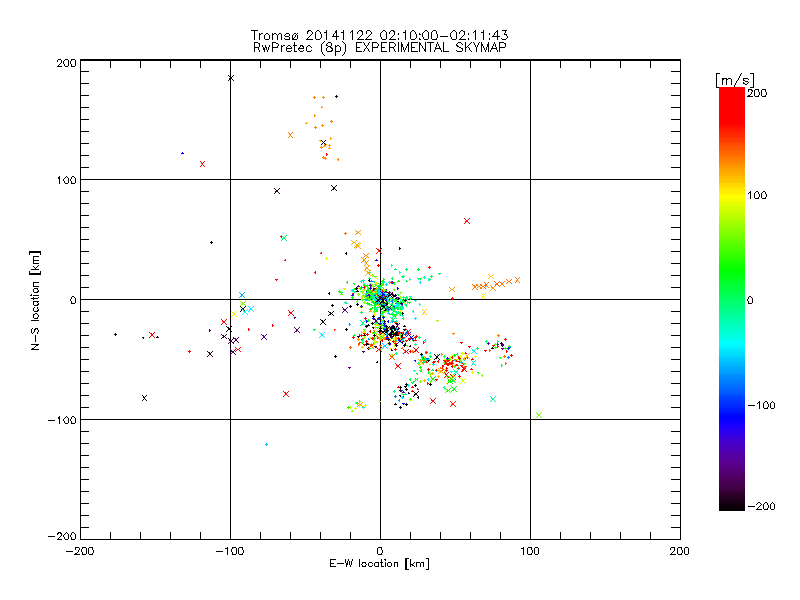Click the E-W location [km] axis label

[379, 564]
